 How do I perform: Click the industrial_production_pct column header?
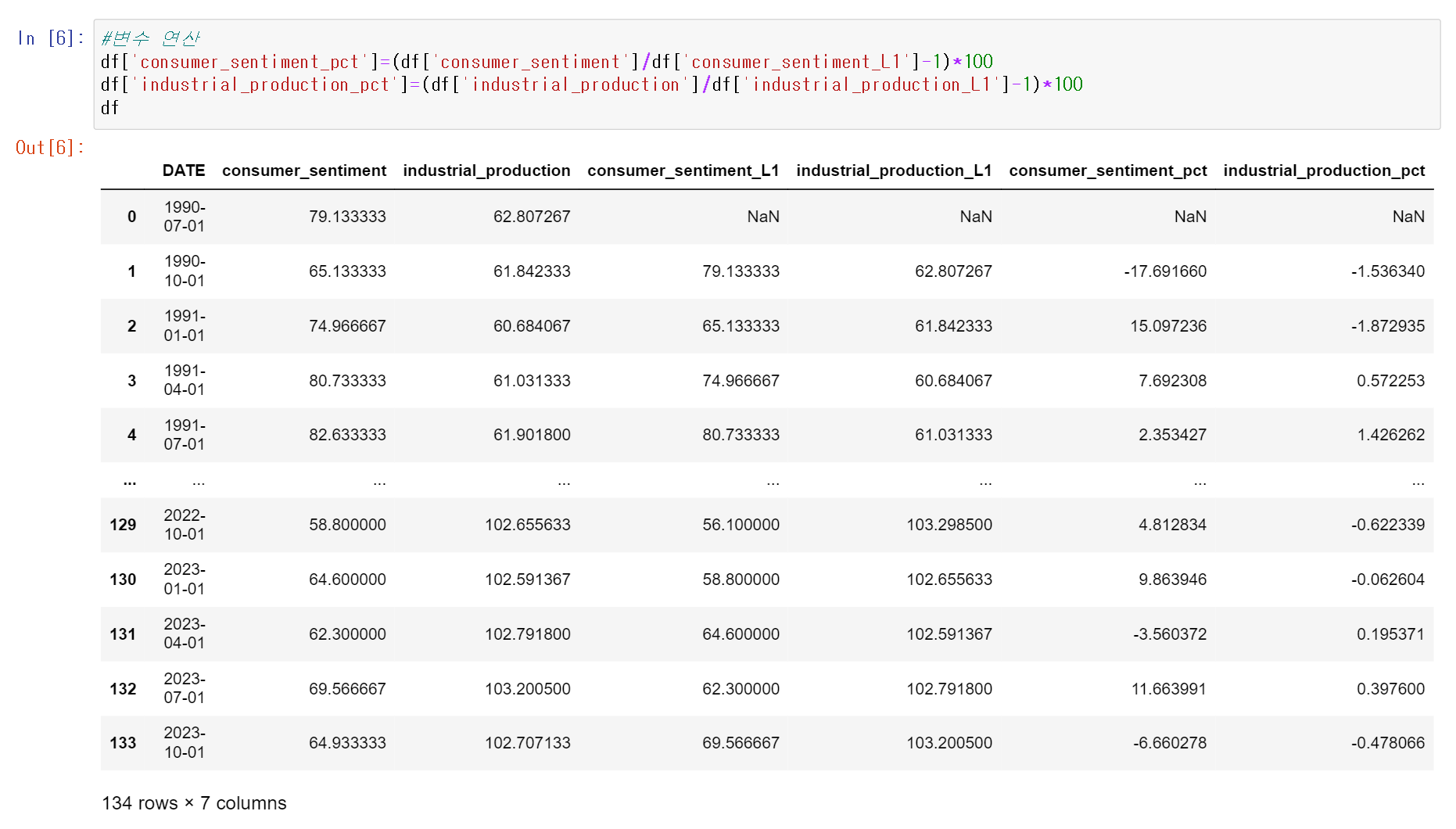[1324, 170]
